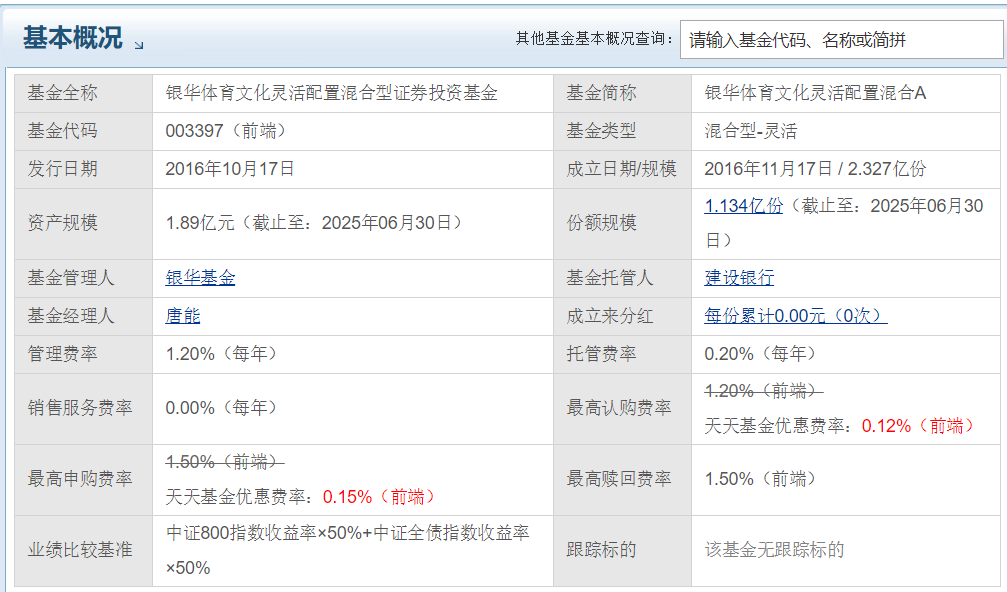1007x592 pixels.
Task: Click the management fee 1.20%（每年）
Action: [221, 354]
